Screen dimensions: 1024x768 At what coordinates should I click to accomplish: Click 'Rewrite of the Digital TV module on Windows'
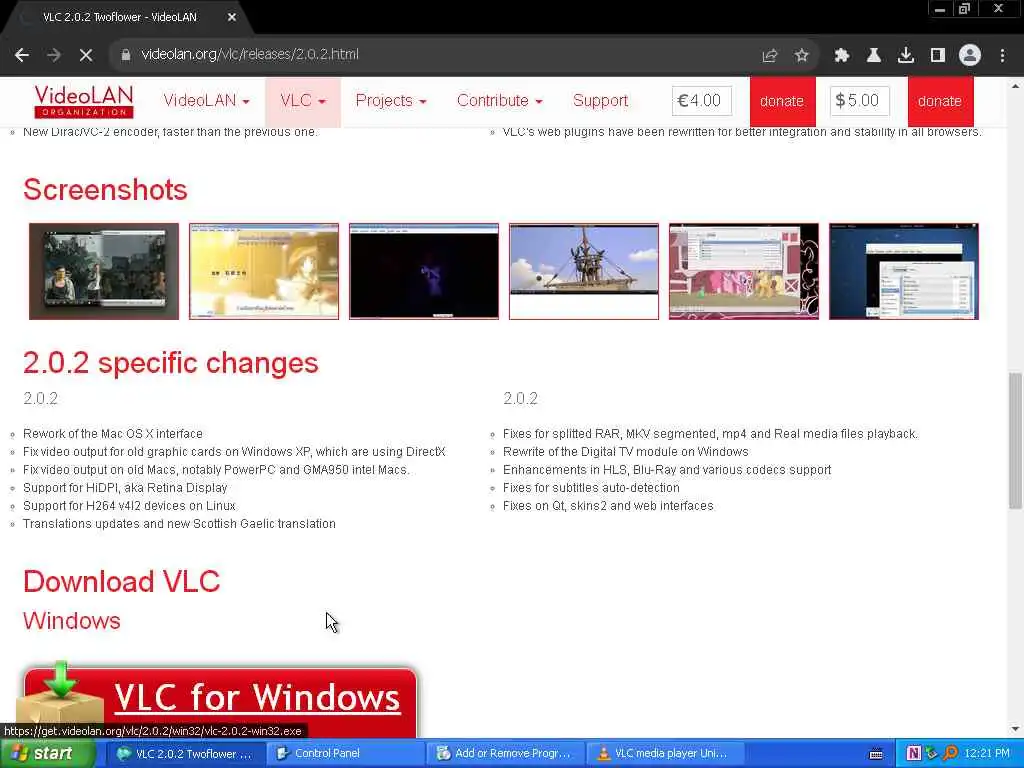tap(626, 452)
